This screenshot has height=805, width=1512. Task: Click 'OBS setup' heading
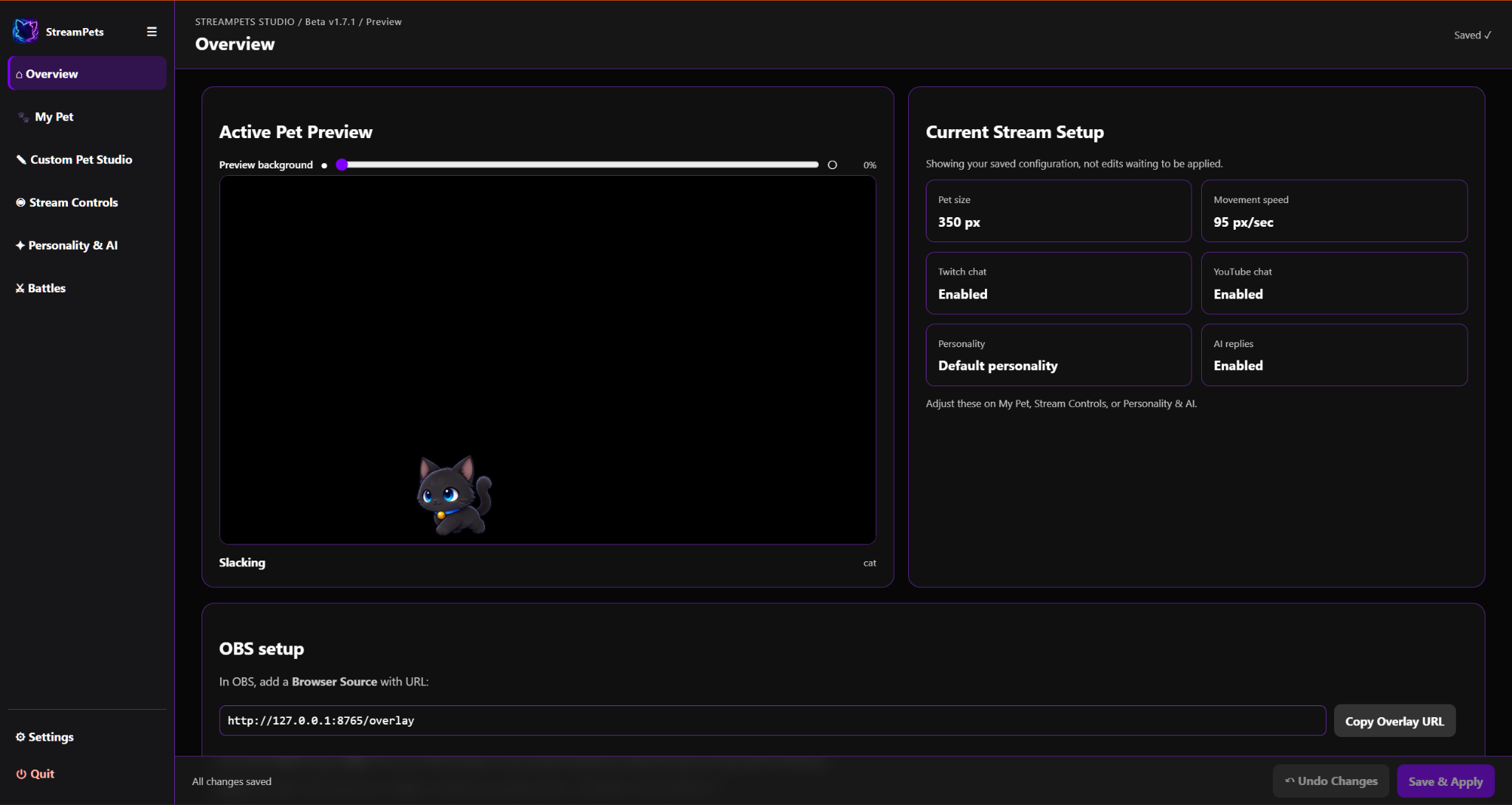point(261,648)
